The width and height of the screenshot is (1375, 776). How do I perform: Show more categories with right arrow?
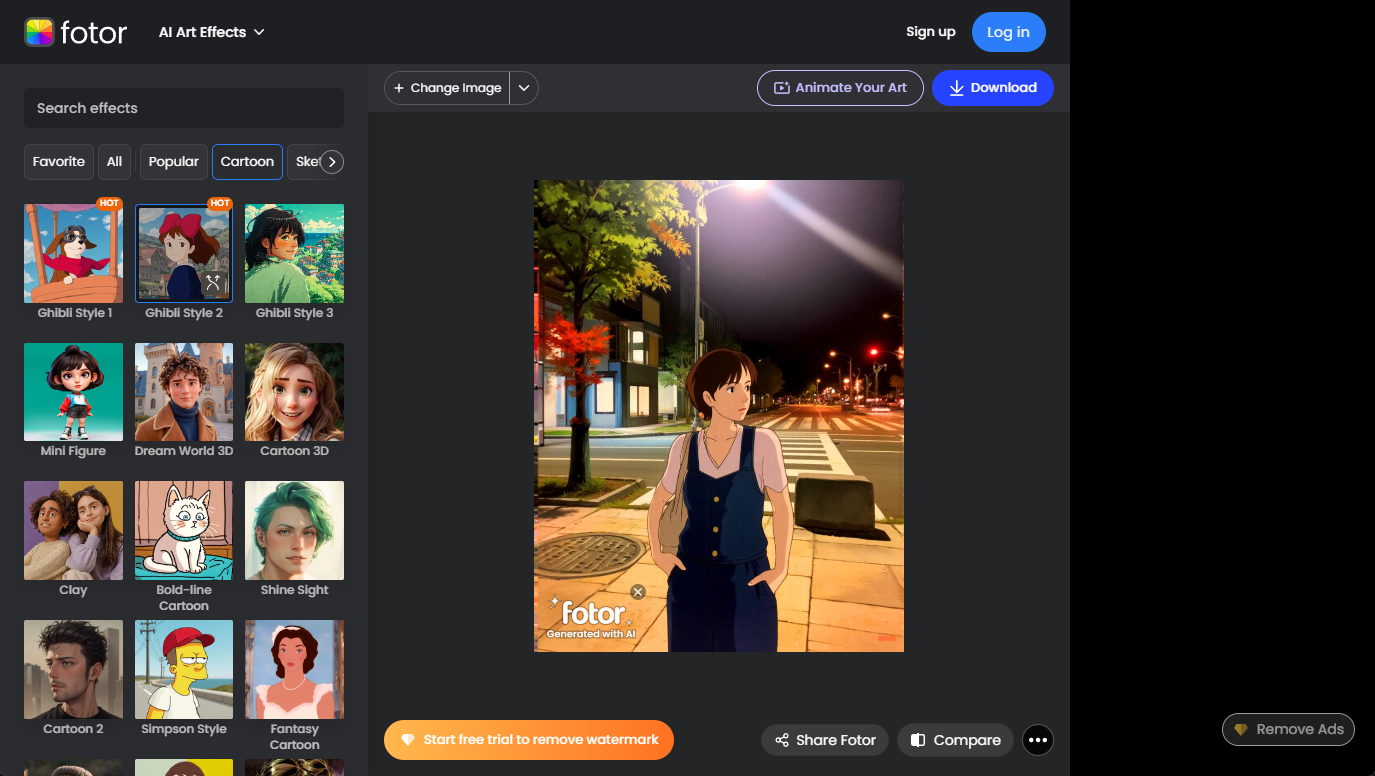[332, 162]
